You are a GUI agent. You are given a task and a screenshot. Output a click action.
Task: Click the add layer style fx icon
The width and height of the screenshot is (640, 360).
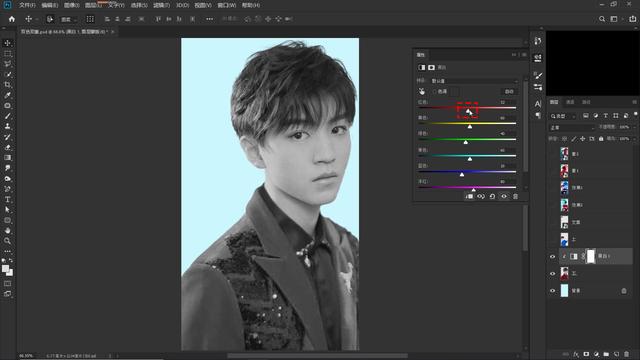point(576,354)
